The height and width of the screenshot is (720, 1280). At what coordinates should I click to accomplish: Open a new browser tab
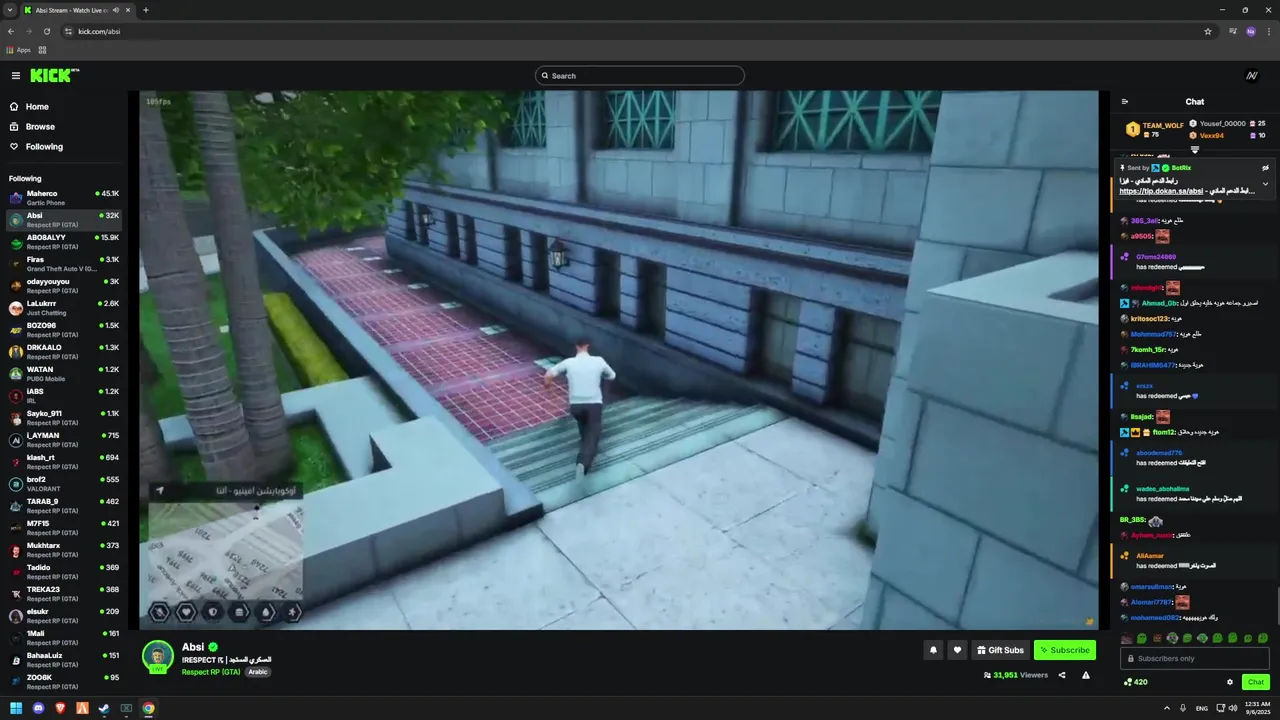146,10
